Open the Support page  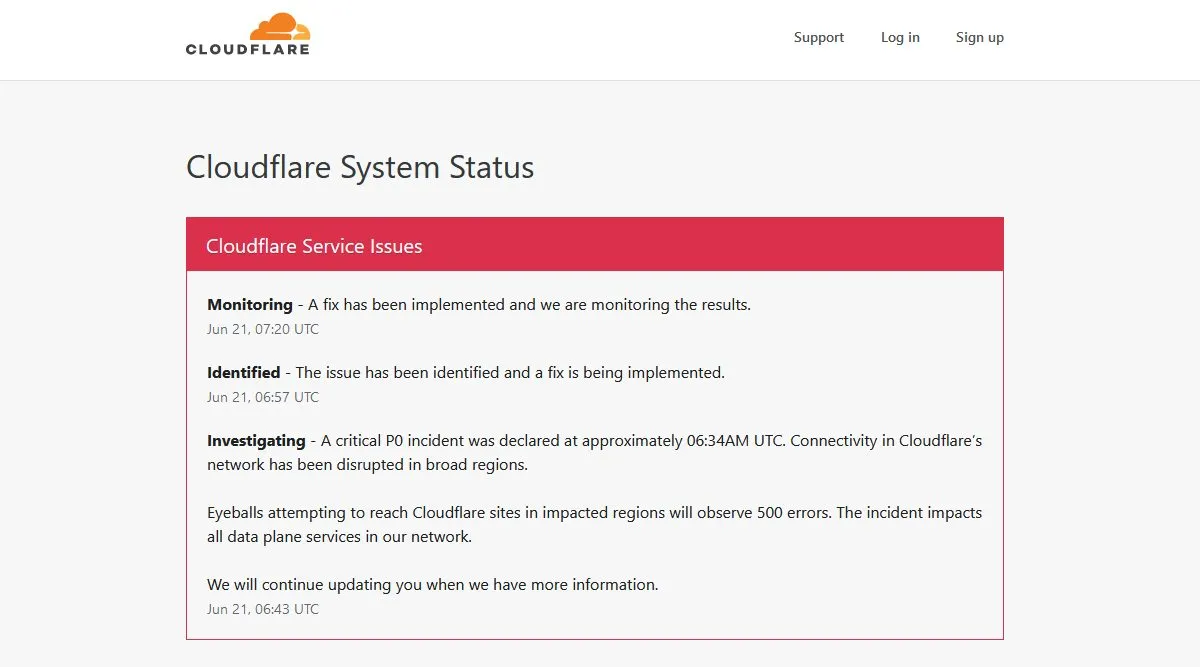[819, 38]
